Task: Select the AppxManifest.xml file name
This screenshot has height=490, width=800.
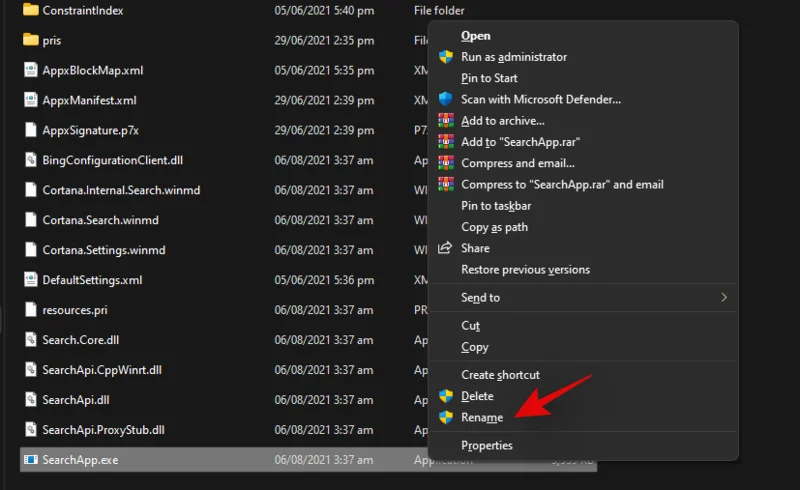Action: (x=89, y=100)
